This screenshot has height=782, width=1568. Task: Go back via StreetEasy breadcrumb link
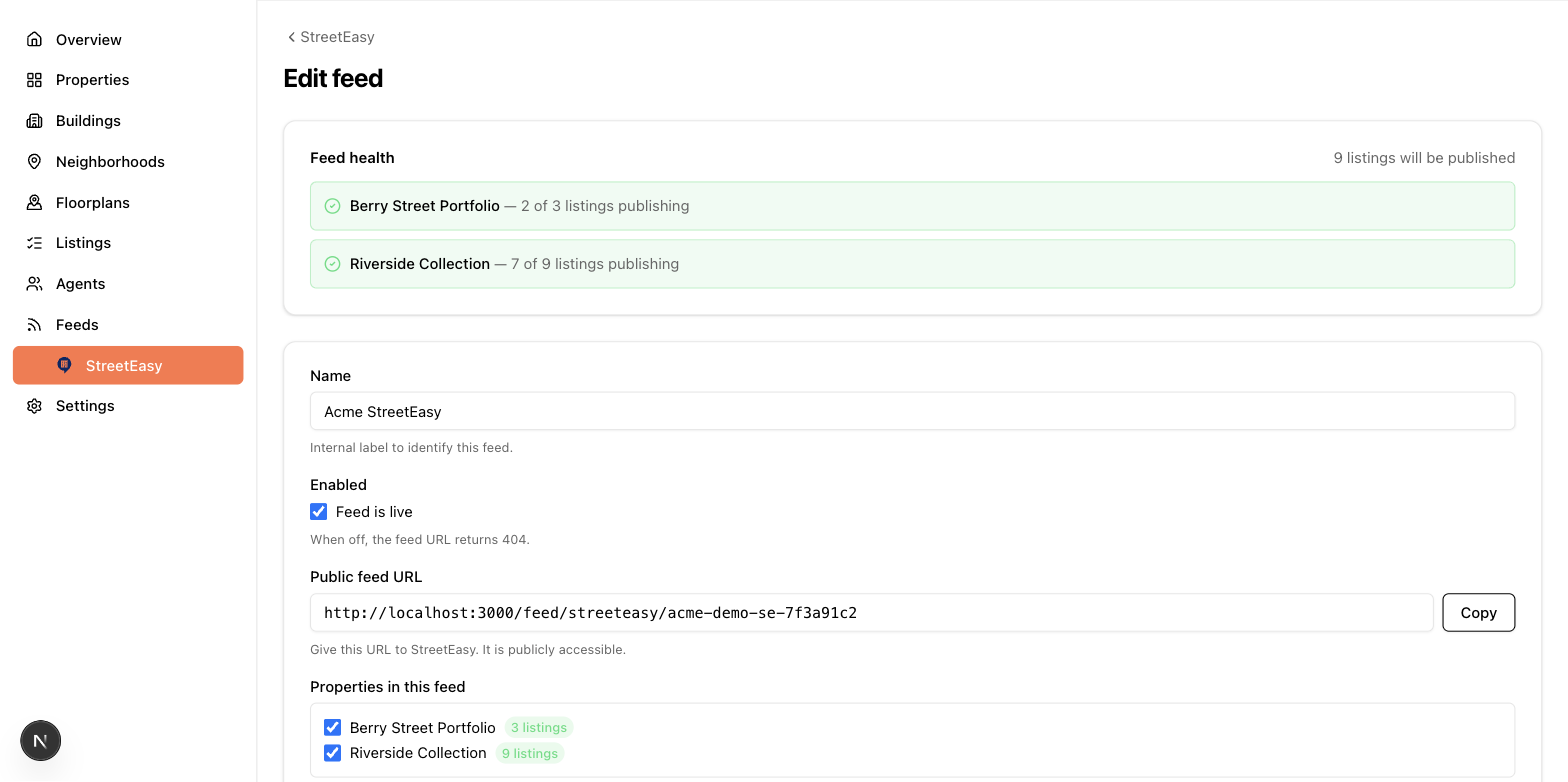pyautogui.click(x=331, y=37)
